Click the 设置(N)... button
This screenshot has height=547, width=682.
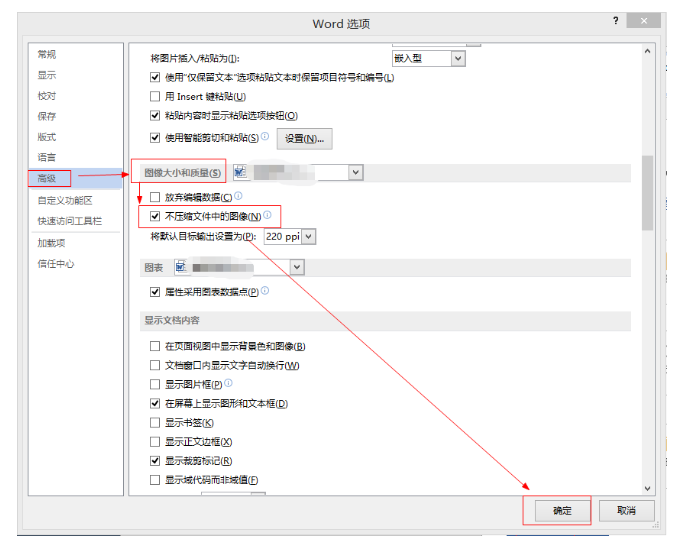point(304,139)
